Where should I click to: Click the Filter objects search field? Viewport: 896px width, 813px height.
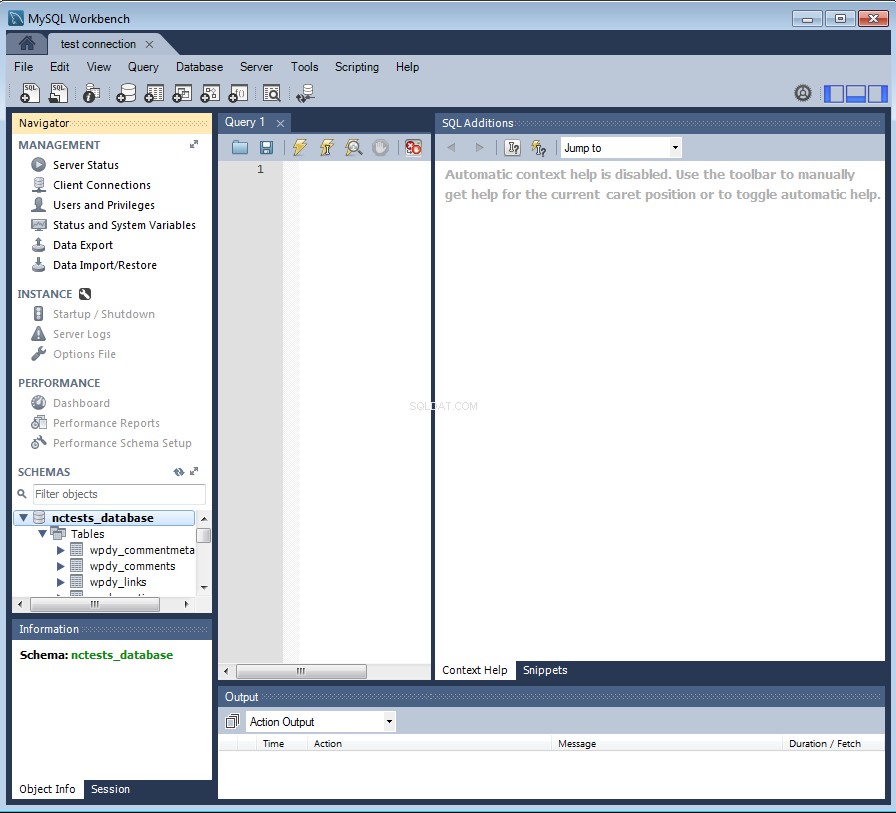tap(119, 494)
